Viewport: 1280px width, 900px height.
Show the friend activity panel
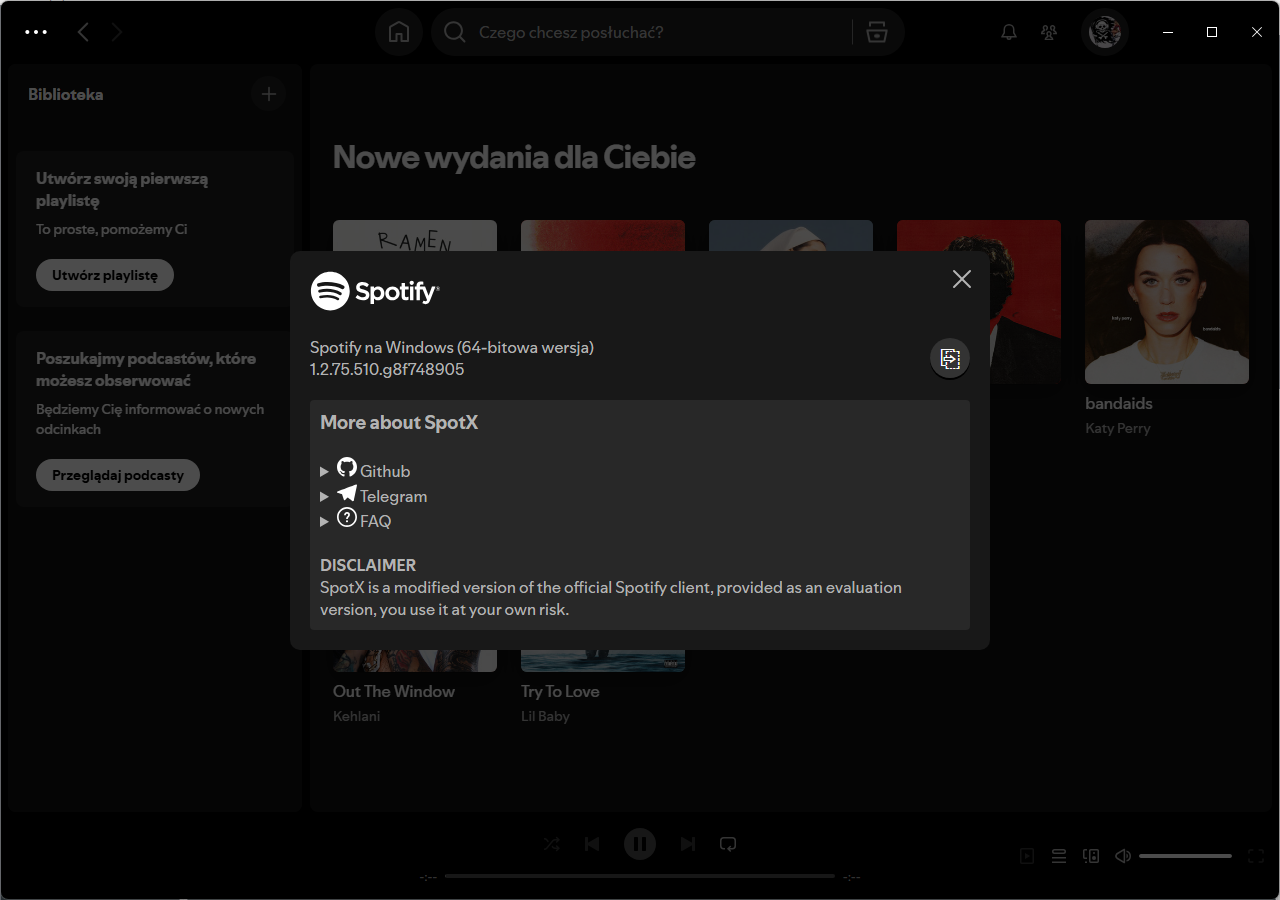tap(1049, 32)
